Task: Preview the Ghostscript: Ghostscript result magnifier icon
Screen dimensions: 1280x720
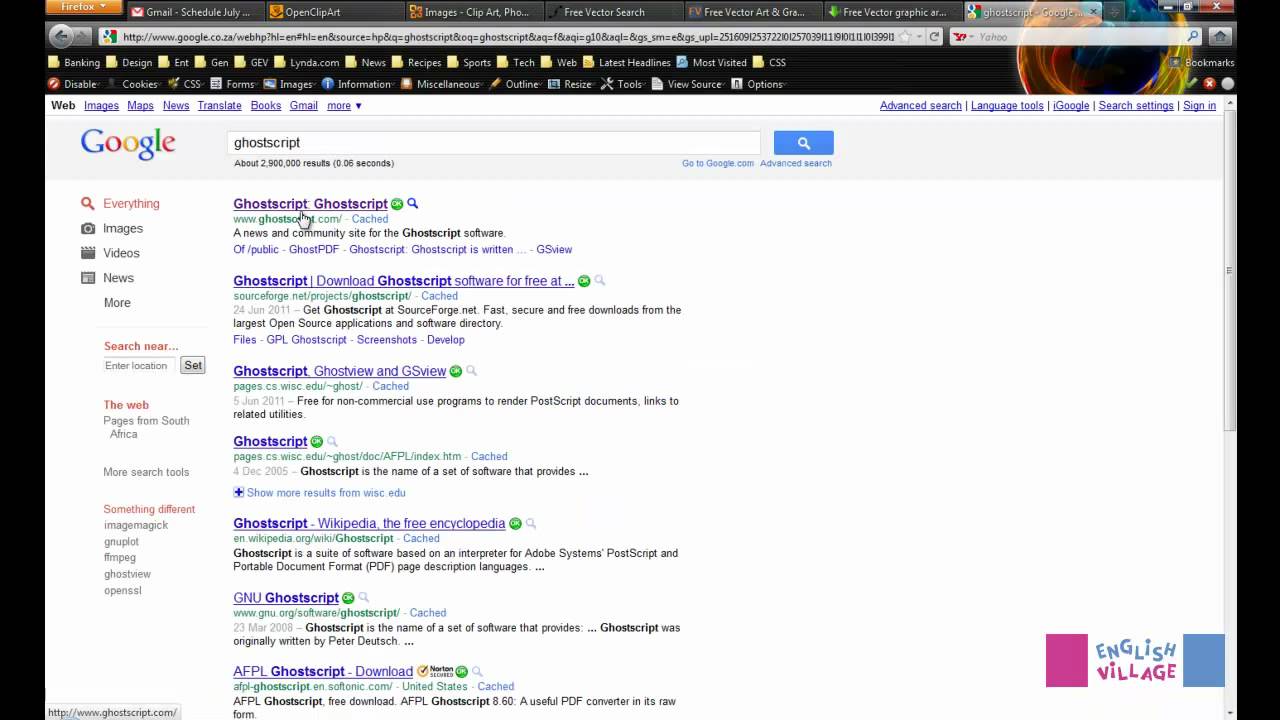Action: pos(413,204)
